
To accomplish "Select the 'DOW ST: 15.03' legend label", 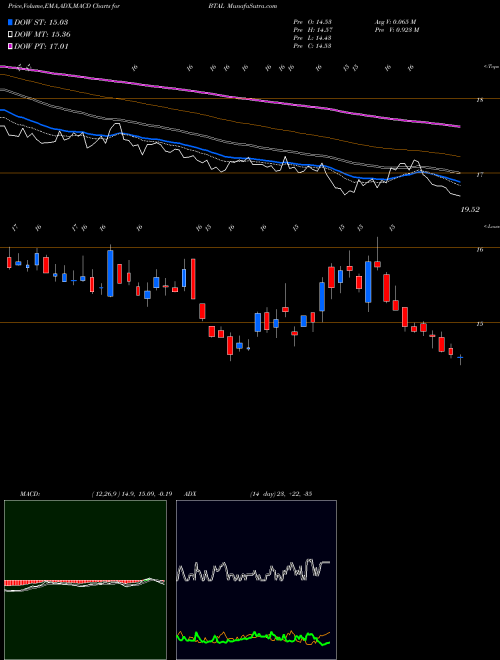I will 41,22.
